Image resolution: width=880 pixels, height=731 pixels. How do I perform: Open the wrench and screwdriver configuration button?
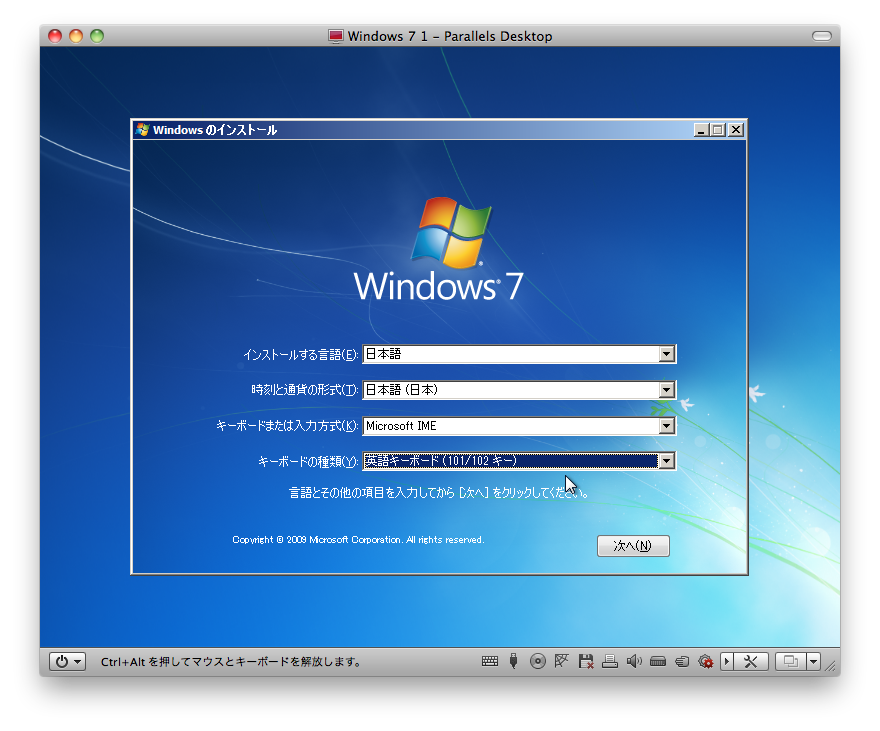pyautogui.click(x=750, y=661)
